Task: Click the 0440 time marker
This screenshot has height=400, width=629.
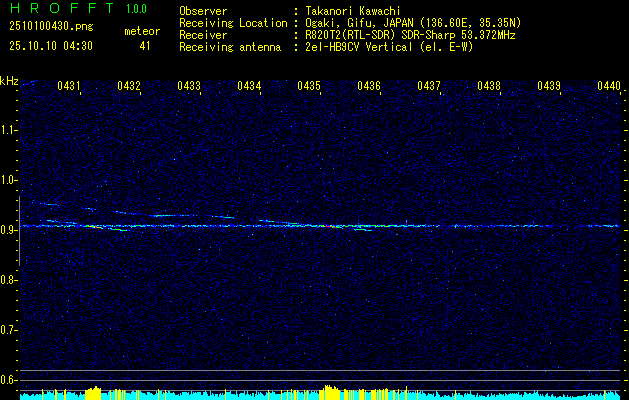Action: [x=609, y=87]
